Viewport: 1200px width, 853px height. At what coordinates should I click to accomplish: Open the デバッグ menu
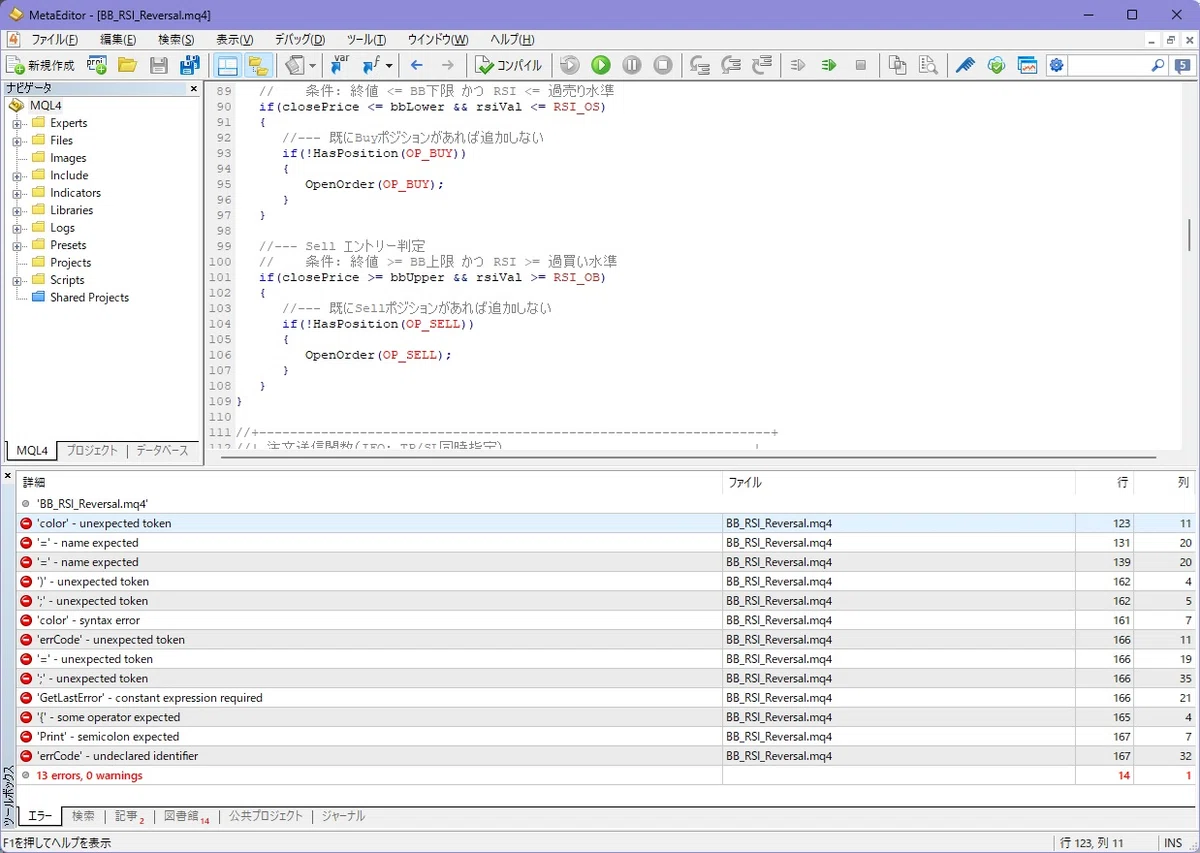coord(300,40)
